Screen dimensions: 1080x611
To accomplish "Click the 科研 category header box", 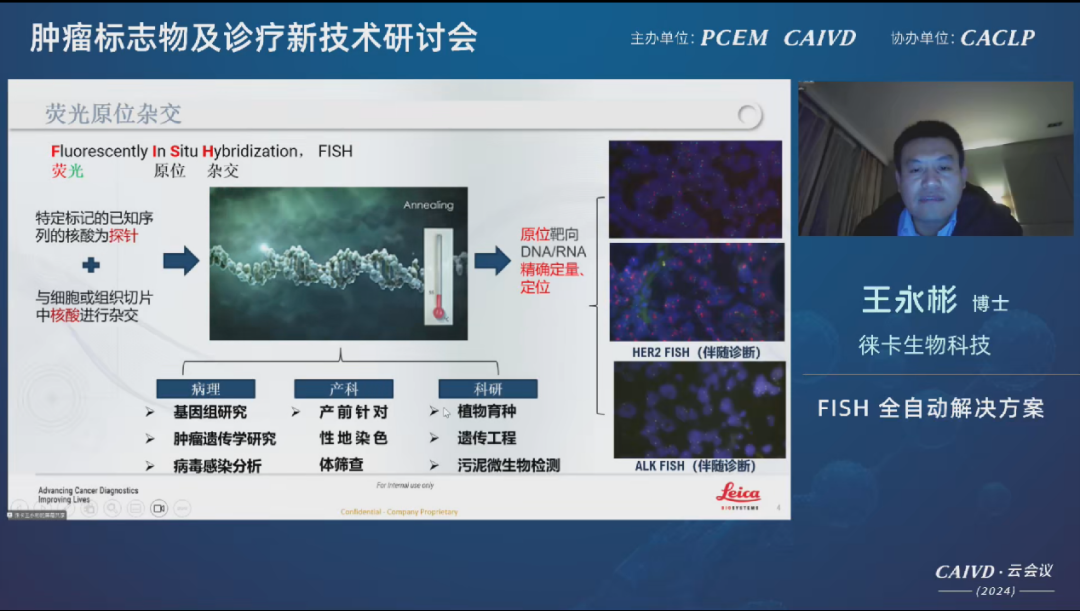I will pyautogui.click(x=488, y=389).
